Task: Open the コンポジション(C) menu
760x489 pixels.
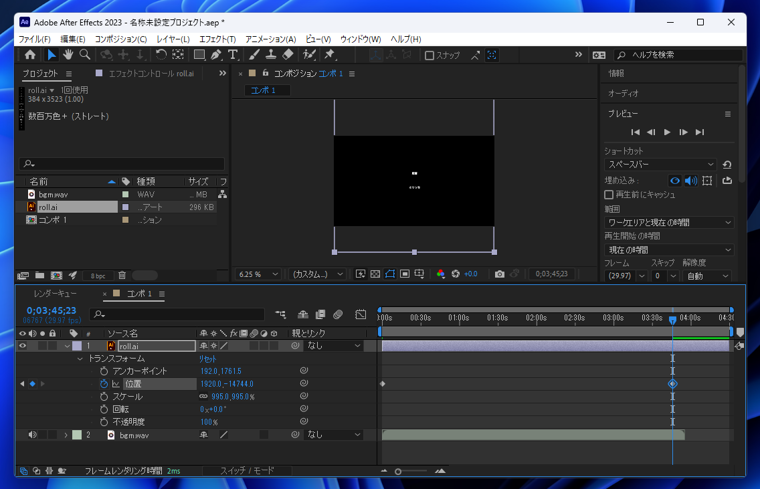Action: pos(121,39)
